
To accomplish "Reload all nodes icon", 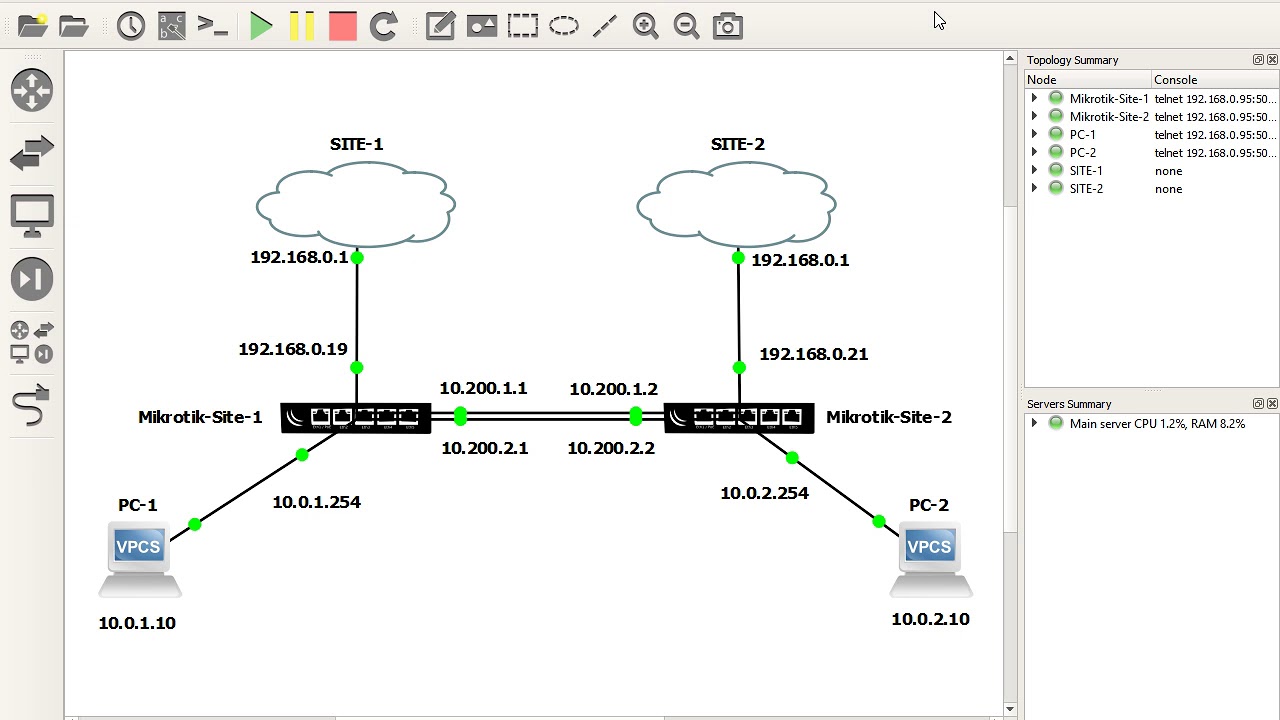I will pos(384,26).
